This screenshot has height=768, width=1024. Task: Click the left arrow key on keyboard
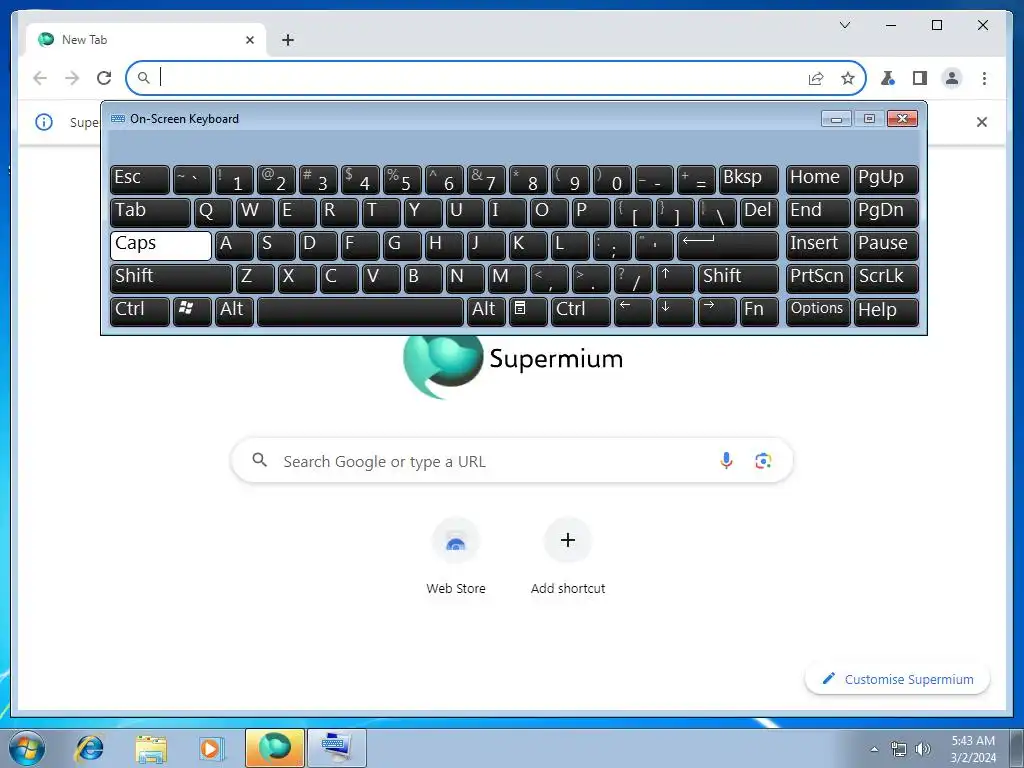tap(633, 312)
